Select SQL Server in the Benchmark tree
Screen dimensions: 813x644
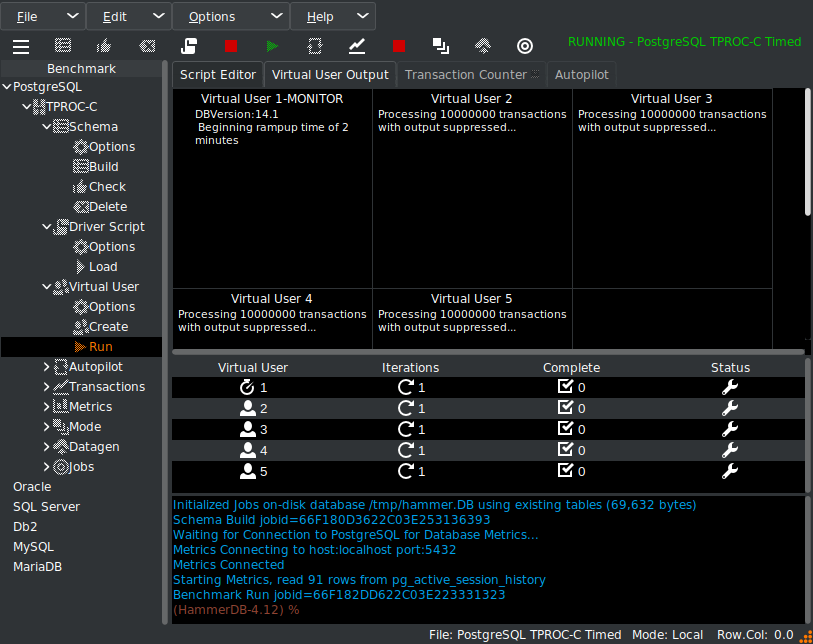click(46, 507)
